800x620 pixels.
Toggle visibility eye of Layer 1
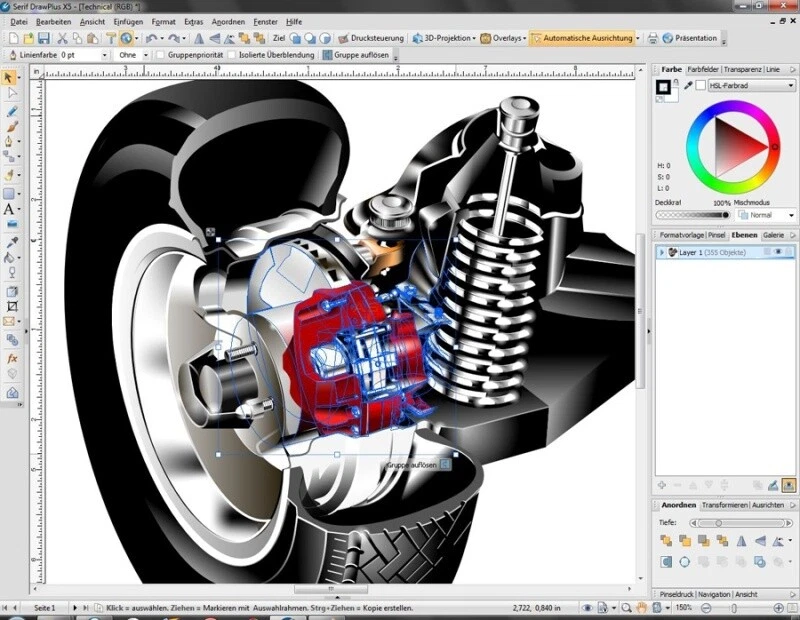click(776, 253)
